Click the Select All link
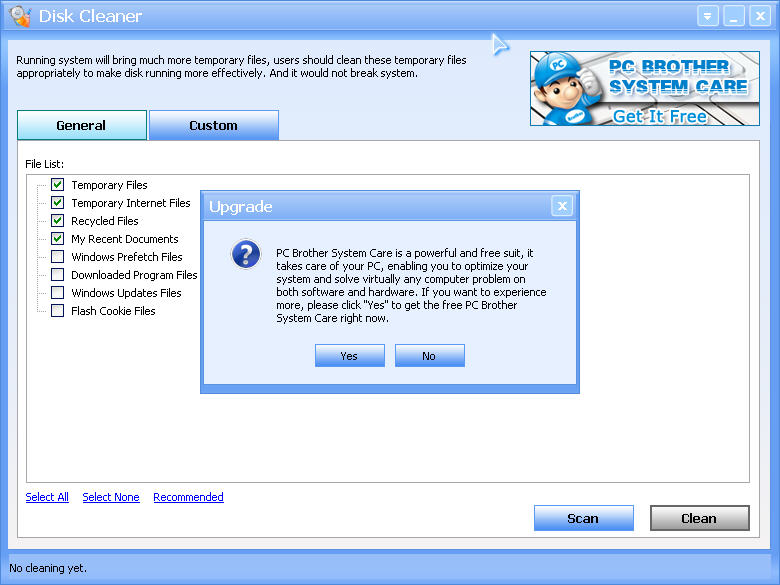Screen dimensions: 780x585 pyautogui.click(x=47, y=497)
